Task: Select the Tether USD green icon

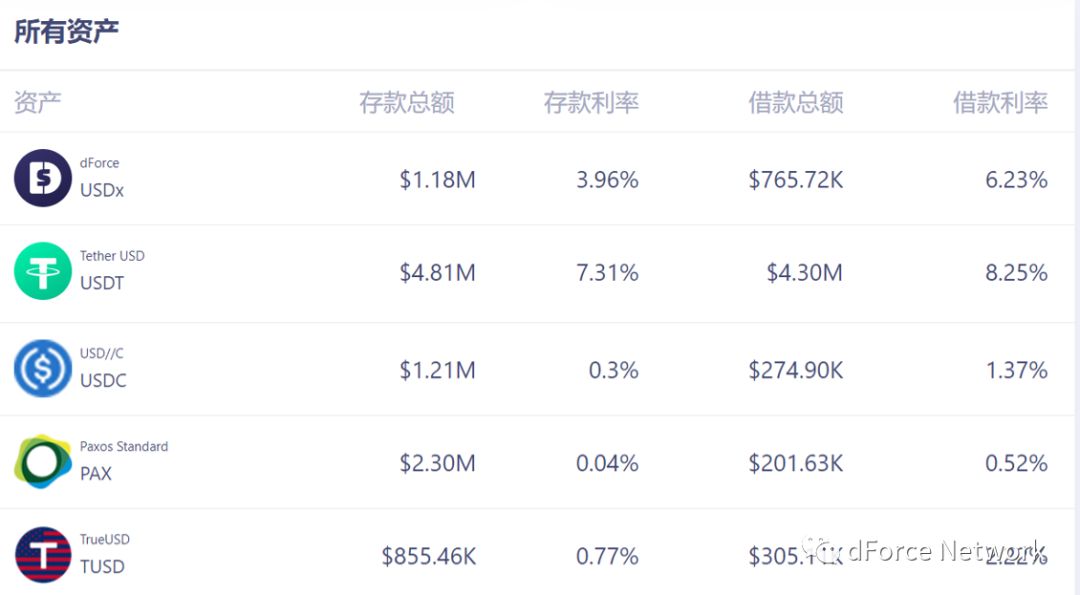Action: pos(41,271)
